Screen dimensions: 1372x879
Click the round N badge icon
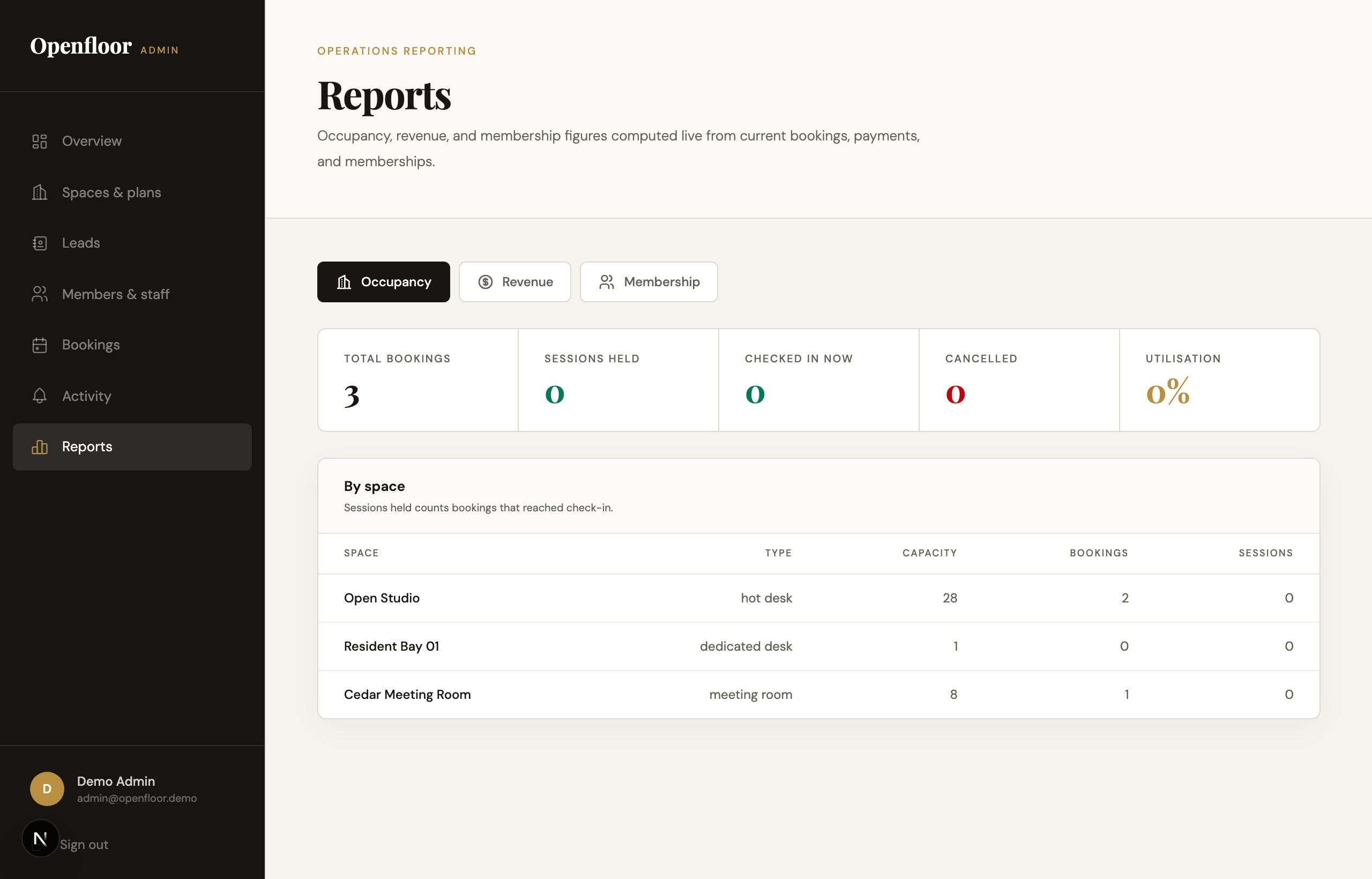(x=40, y=838)
